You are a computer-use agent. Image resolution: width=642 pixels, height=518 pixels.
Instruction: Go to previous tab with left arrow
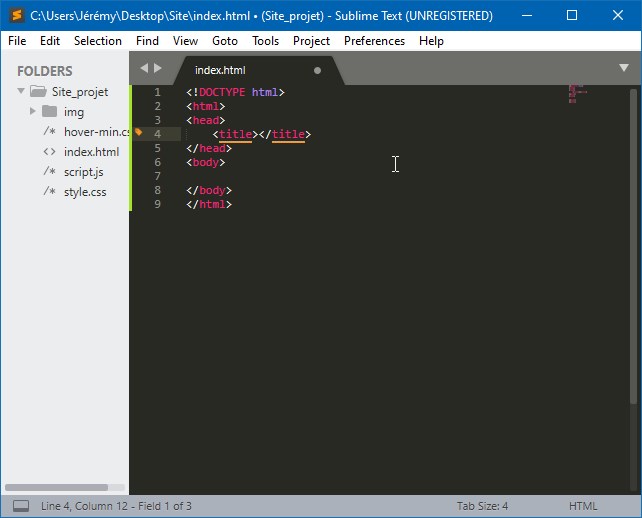pos(144,68)
